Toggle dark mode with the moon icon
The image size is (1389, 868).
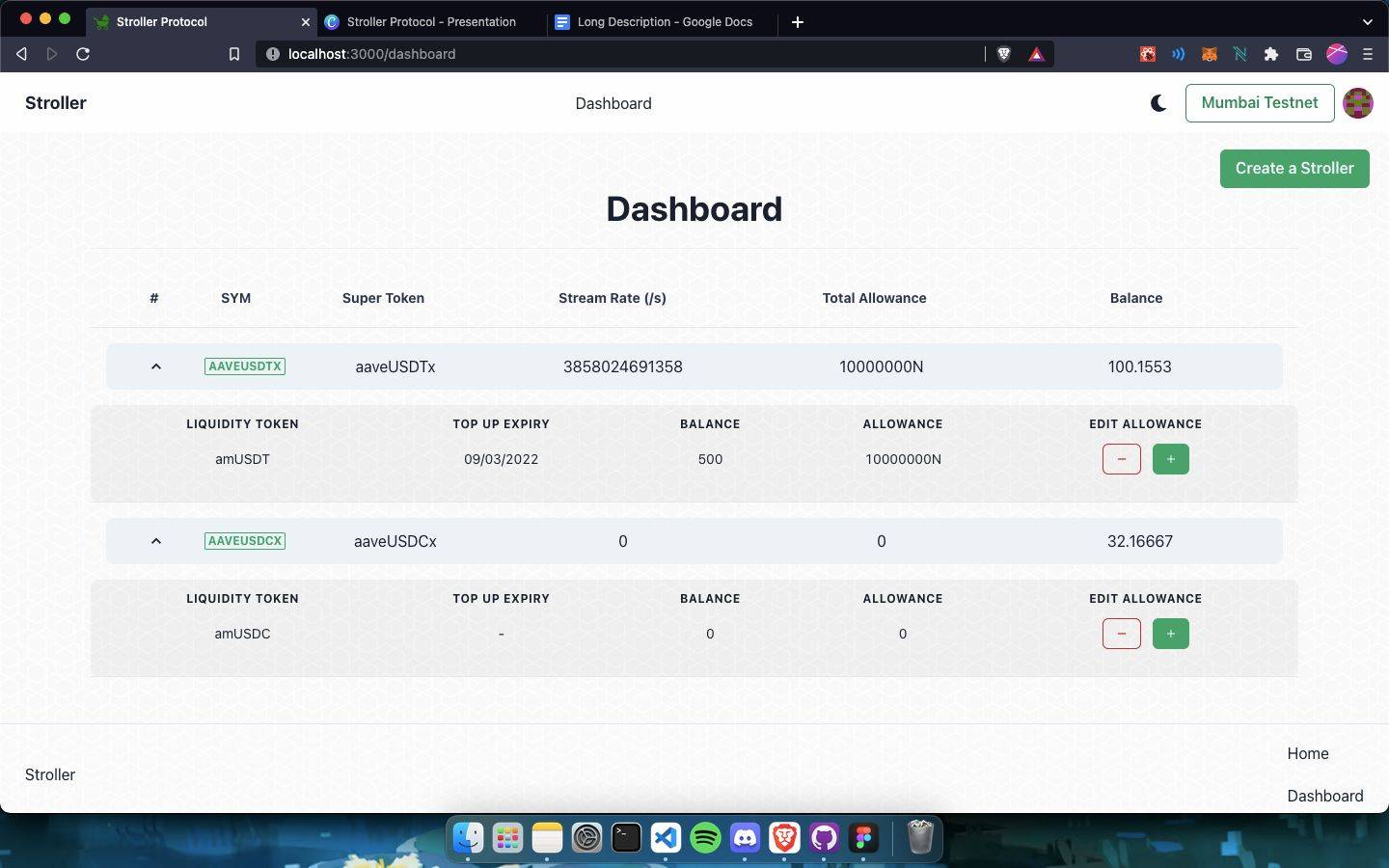tap(1158, 103)
